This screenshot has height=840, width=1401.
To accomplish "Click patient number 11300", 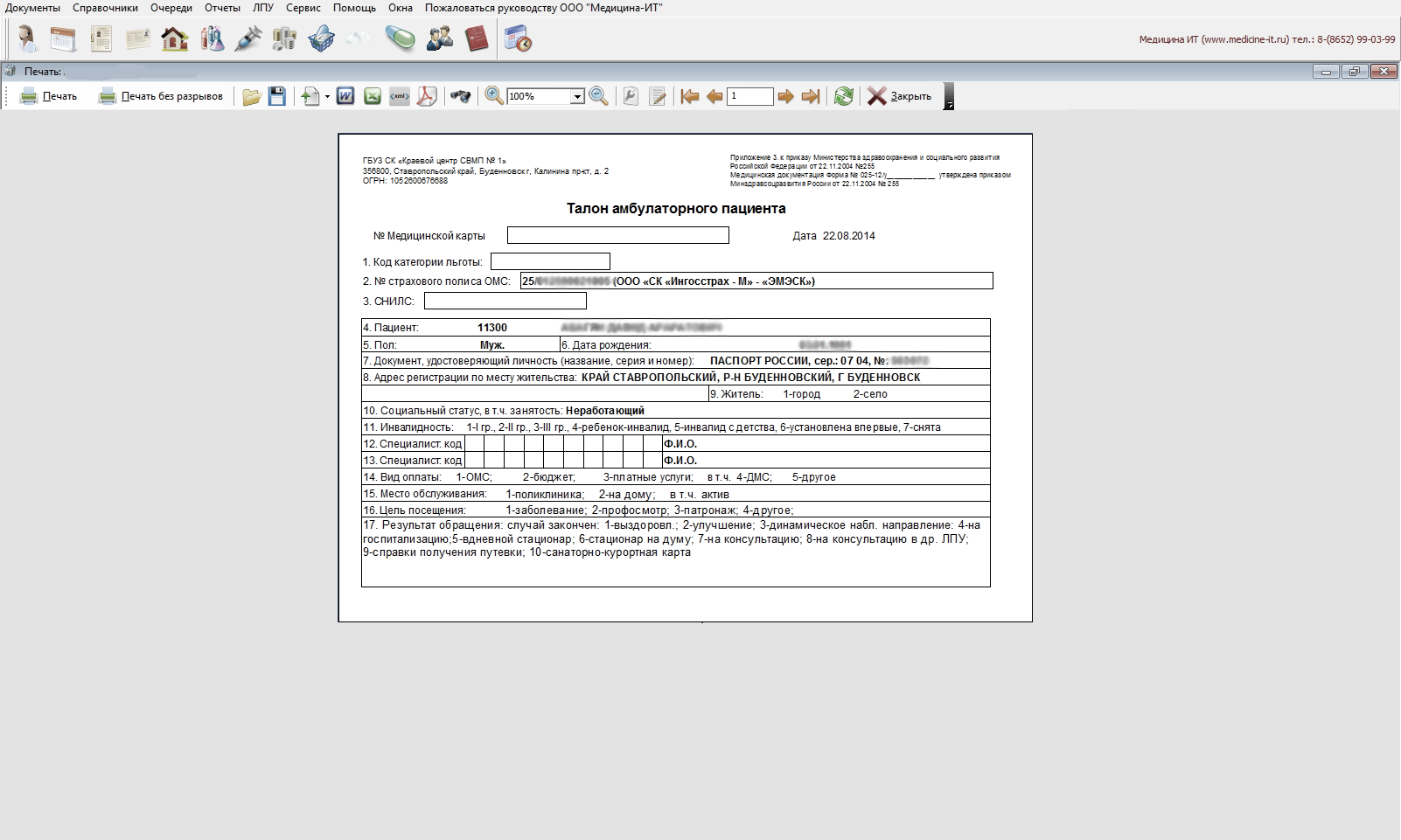I will (x=492, y=328).
